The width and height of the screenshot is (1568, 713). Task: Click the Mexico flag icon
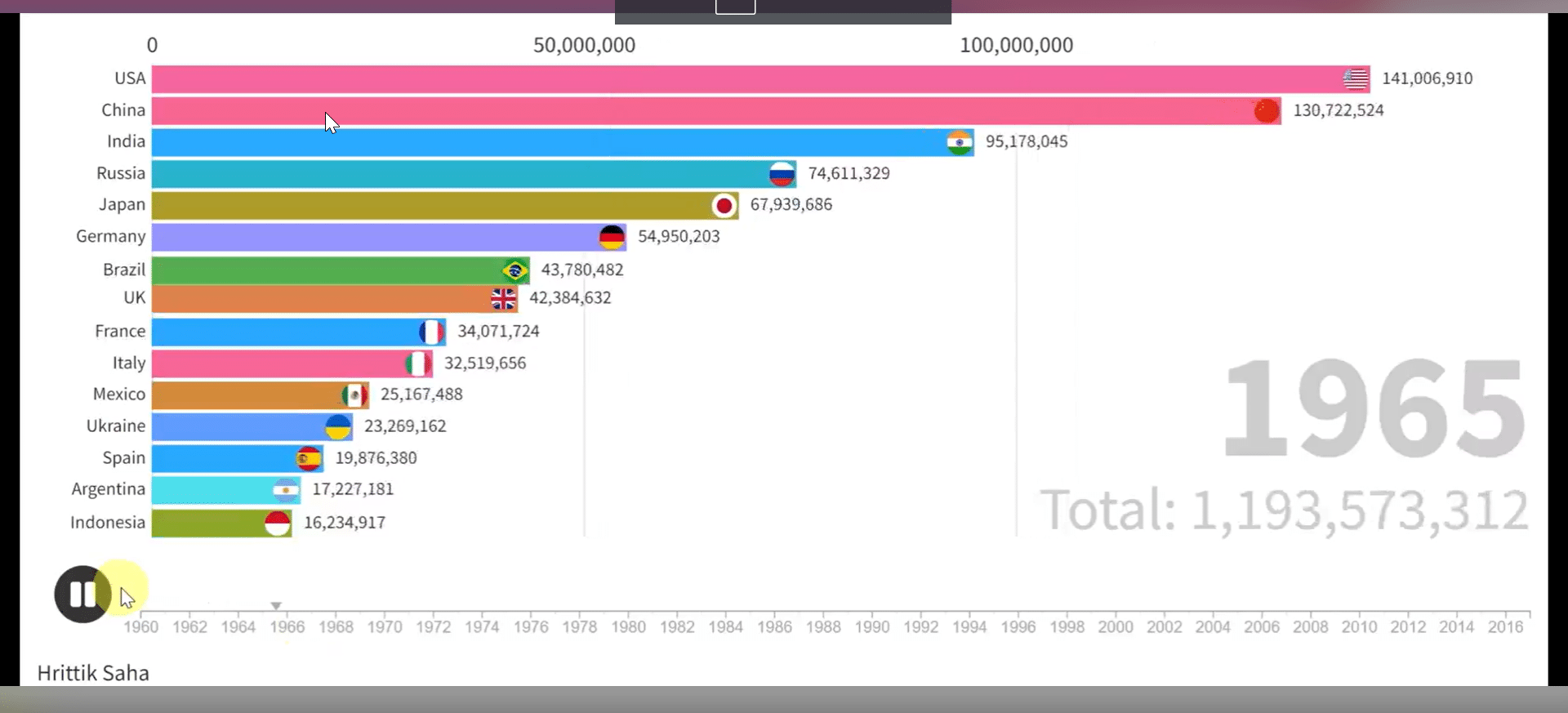tap(354, 395)
